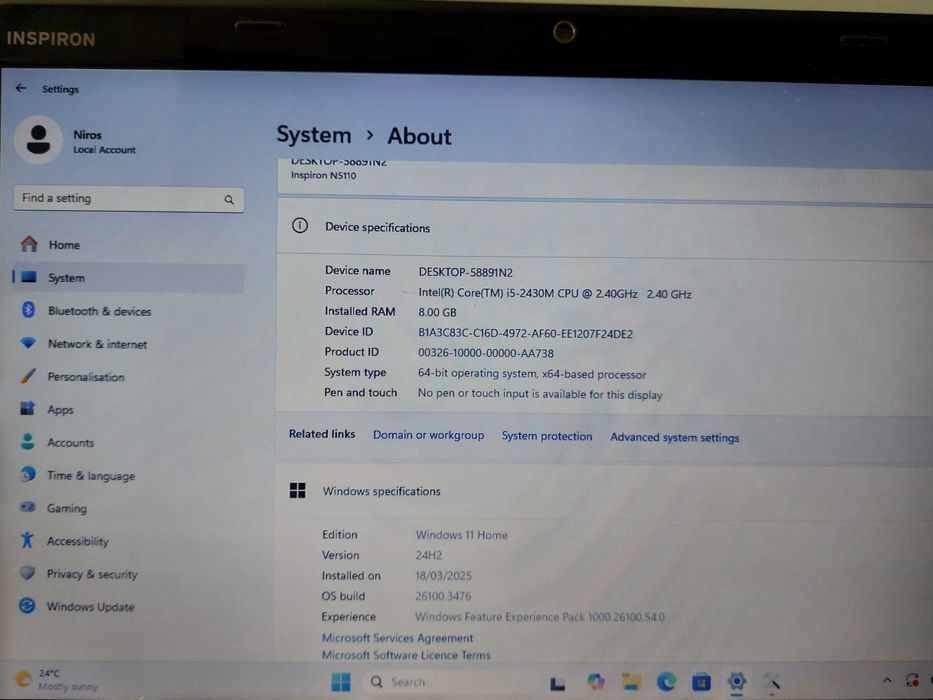Open Task View in the taskbar

click(558, 683)
